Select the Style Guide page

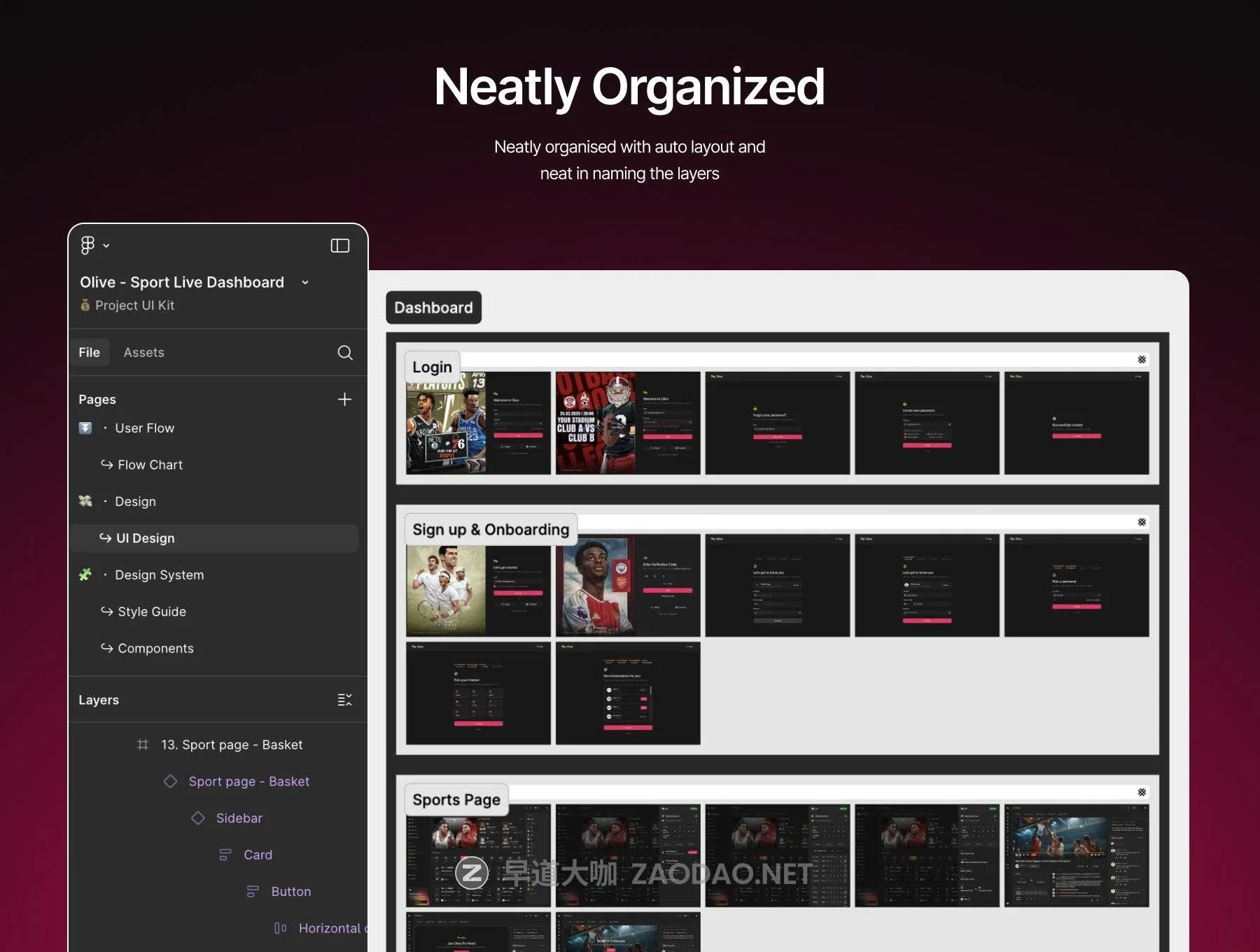[152, 612]
